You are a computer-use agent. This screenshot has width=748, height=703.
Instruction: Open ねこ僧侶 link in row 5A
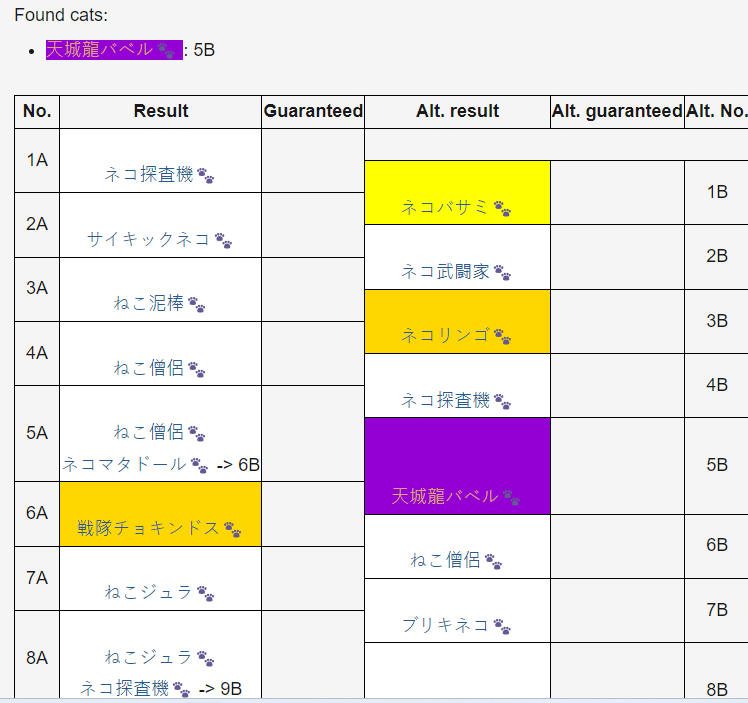click(148, 432)
